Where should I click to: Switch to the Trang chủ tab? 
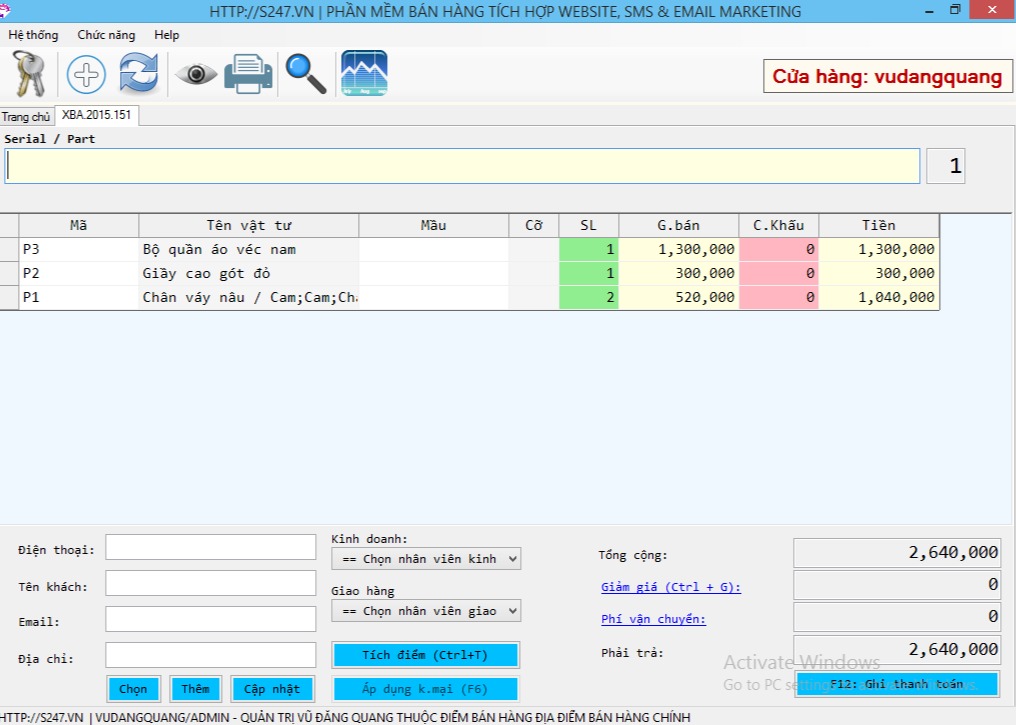(x=26, y=117)
